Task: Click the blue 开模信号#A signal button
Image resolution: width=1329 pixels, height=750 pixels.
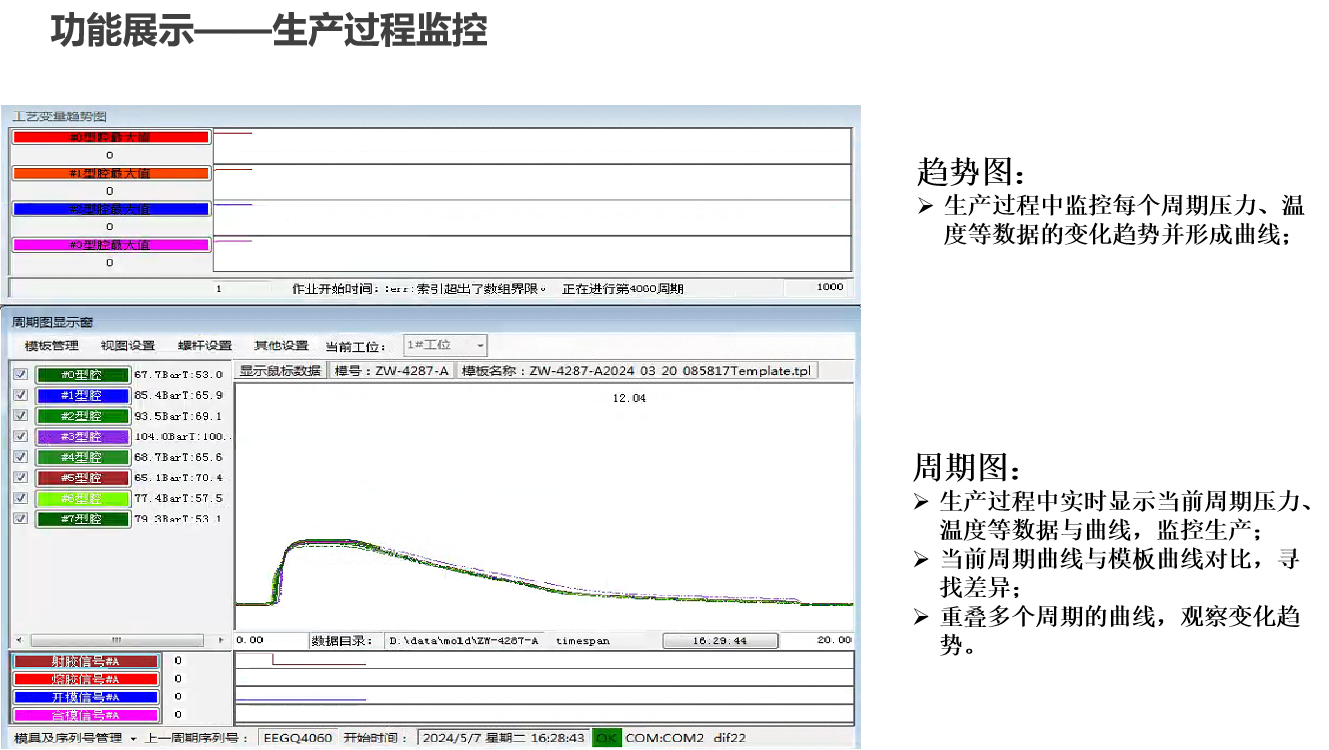Action: coord(86,697)
